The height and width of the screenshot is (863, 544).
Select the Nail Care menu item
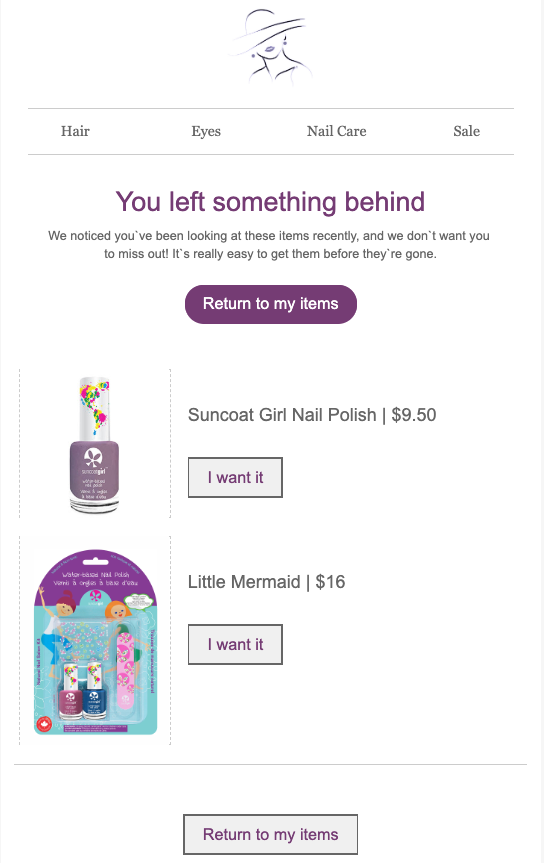(336, 131)
